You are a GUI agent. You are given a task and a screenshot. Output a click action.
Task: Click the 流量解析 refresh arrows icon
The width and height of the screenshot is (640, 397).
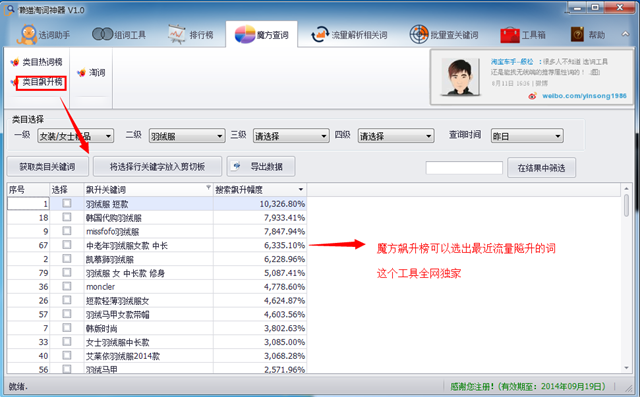click(320, 35)
